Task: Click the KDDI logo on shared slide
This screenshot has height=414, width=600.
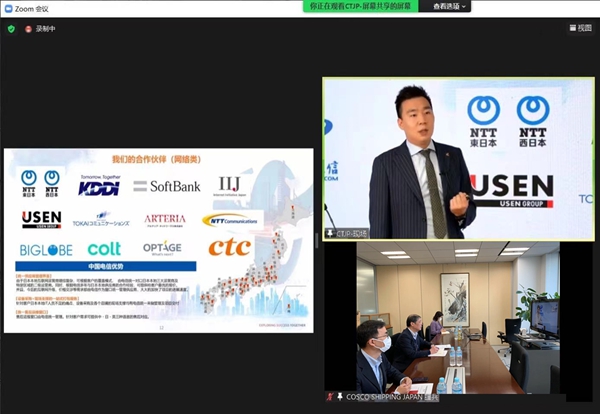Action: tap(100, 185)
